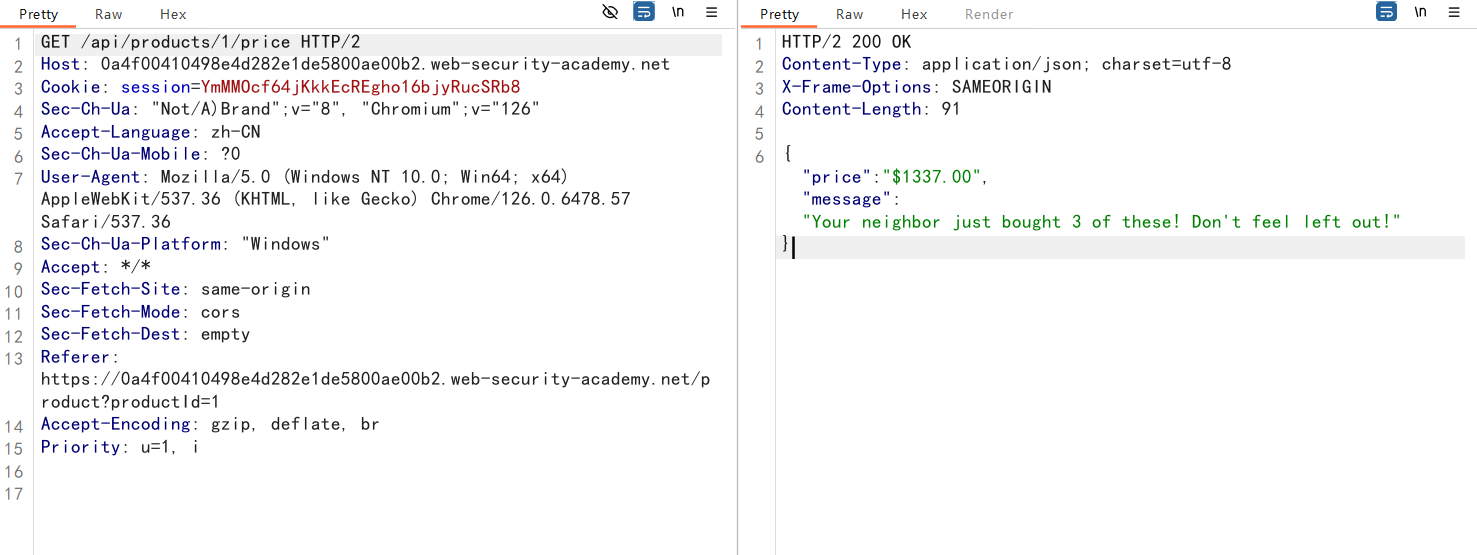Switch request view to Raw tab

[x=109, y=14]
